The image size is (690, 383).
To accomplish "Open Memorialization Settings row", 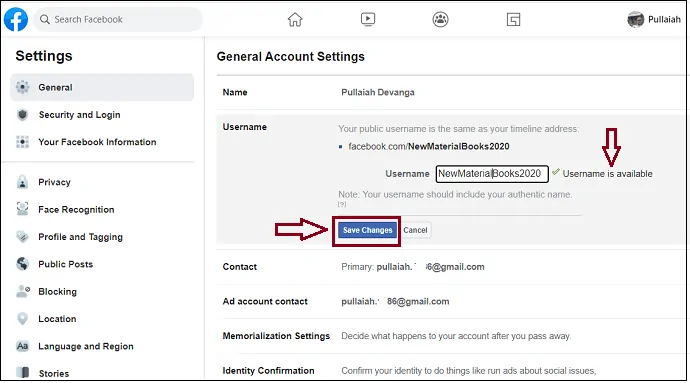I will point(451,336).
